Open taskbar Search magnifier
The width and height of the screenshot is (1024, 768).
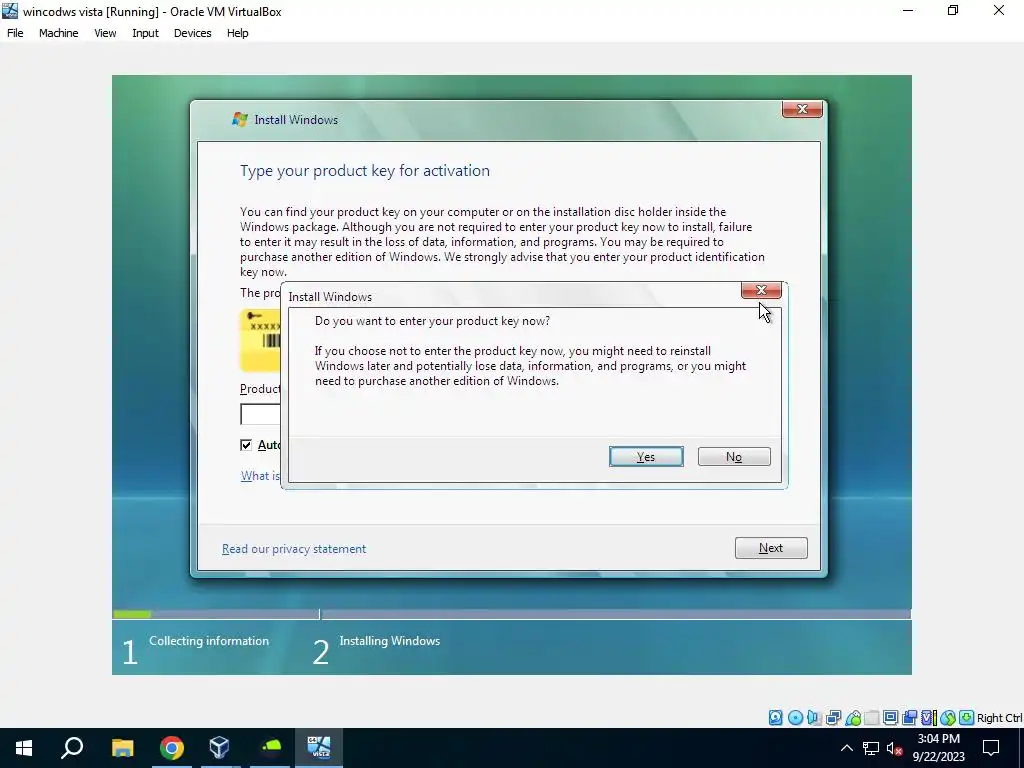tap(72, 748)
